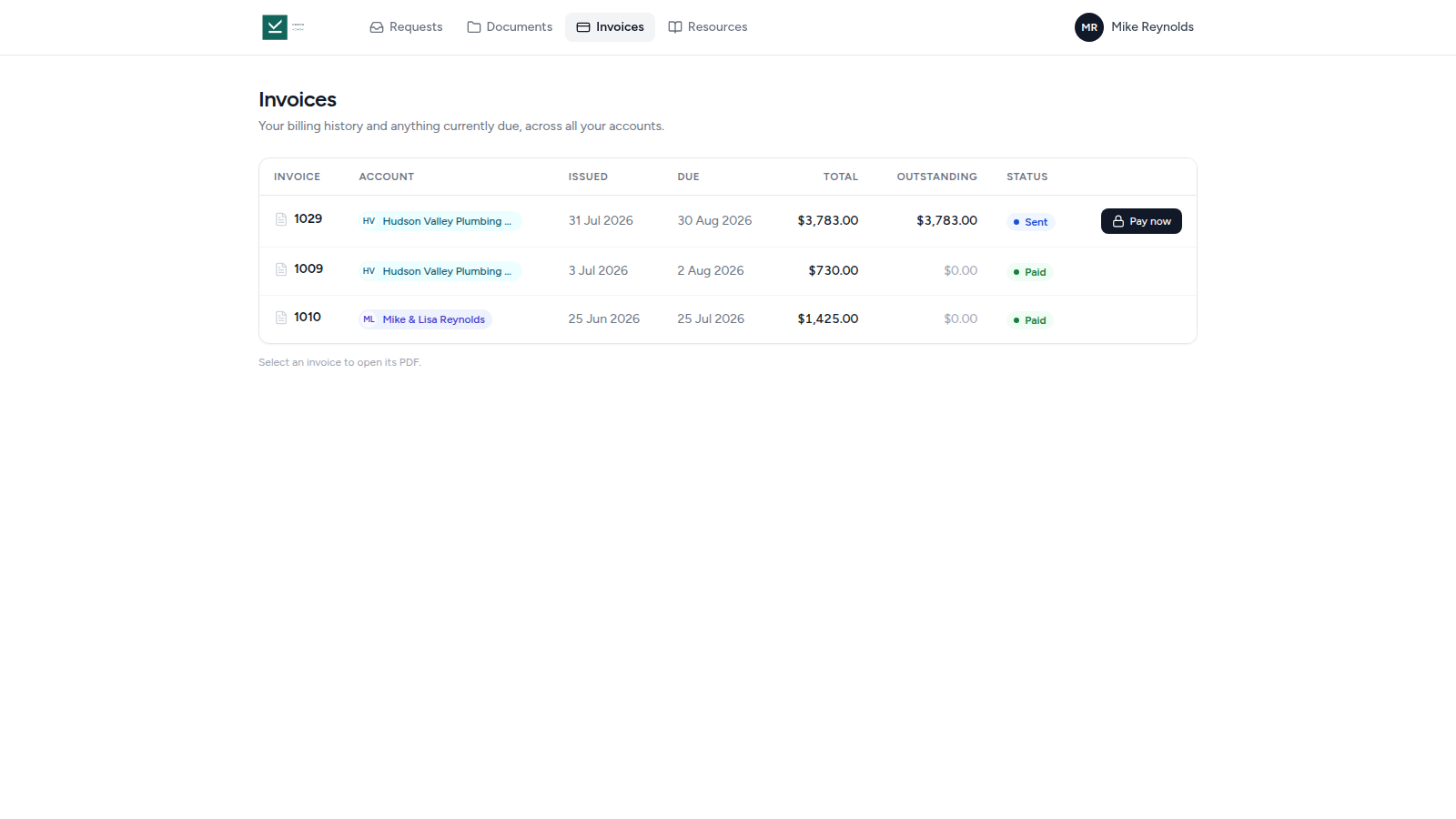Click the $1,425.00 total
The image size is (1456, 819).
828,319
